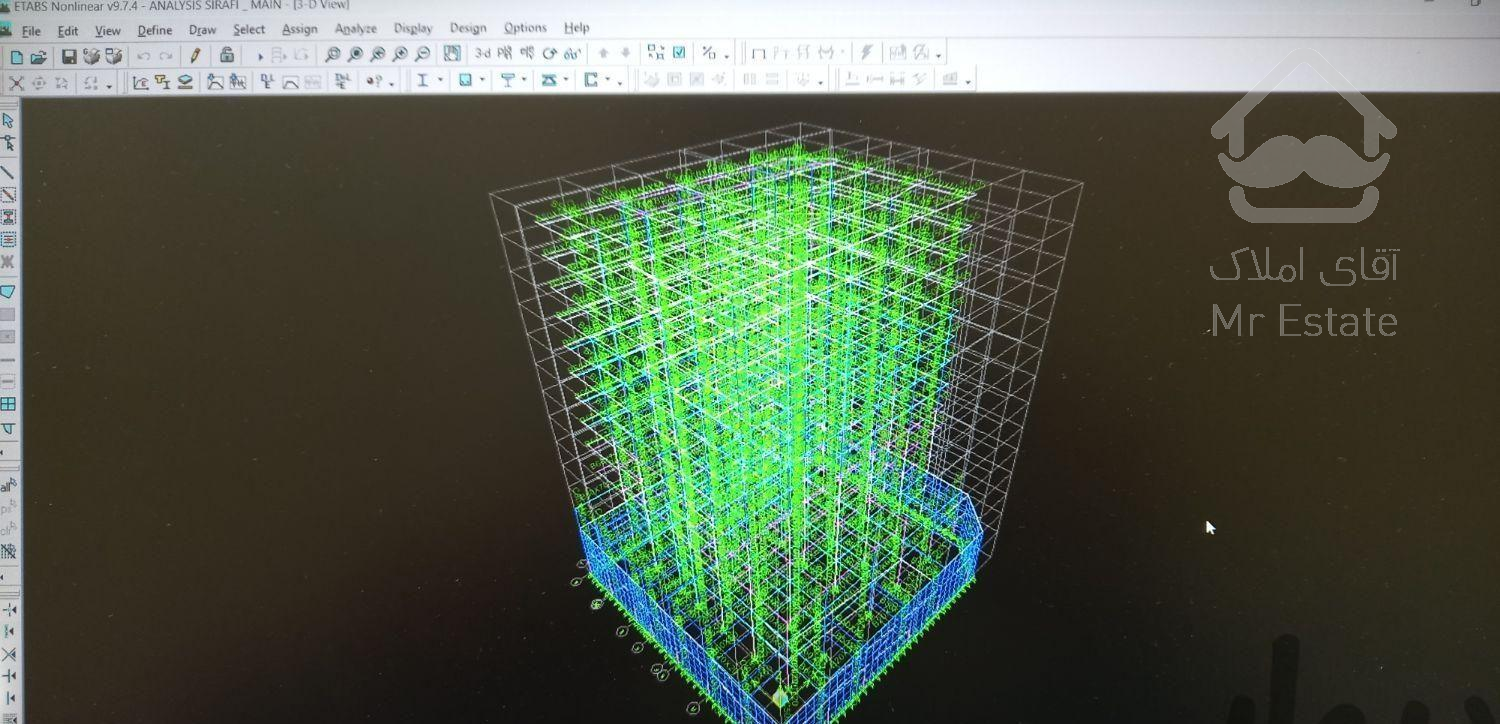The height and width of the screenshot is (724, 1500).
Task: Open the question-mark toolbar dropdown
Action: [x=391, y=83]
